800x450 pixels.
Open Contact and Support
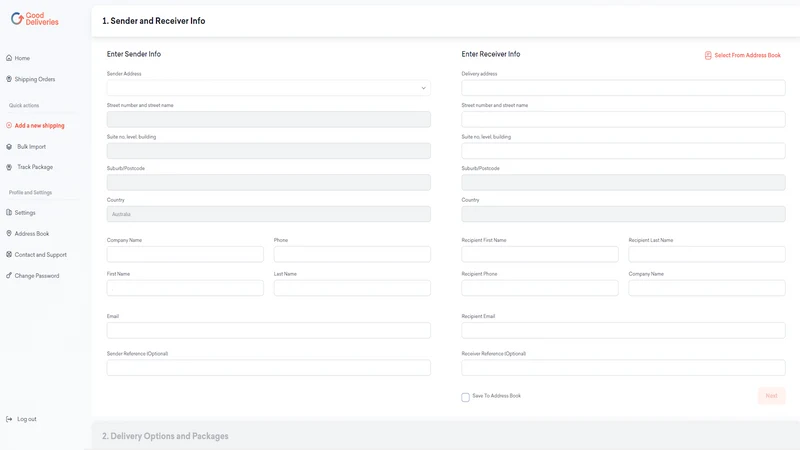(x=40, y=255)
